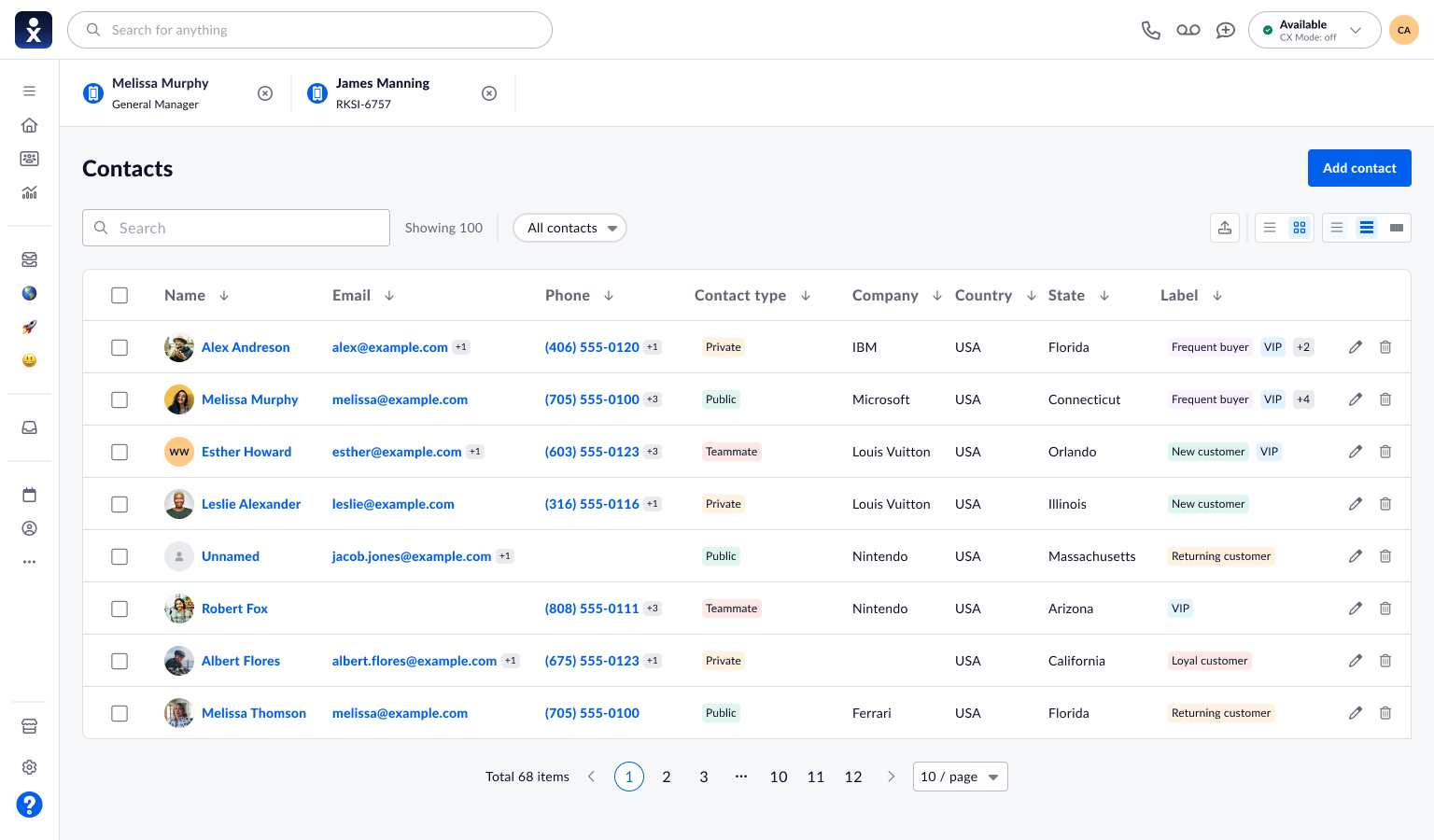
Task: Click the export contacts upload icon
Action: [1225, 228]
